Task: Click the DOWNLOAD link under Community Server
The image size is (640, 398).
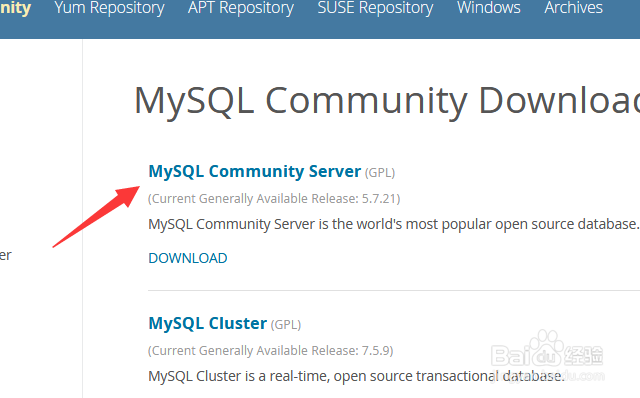Action: 188,258
